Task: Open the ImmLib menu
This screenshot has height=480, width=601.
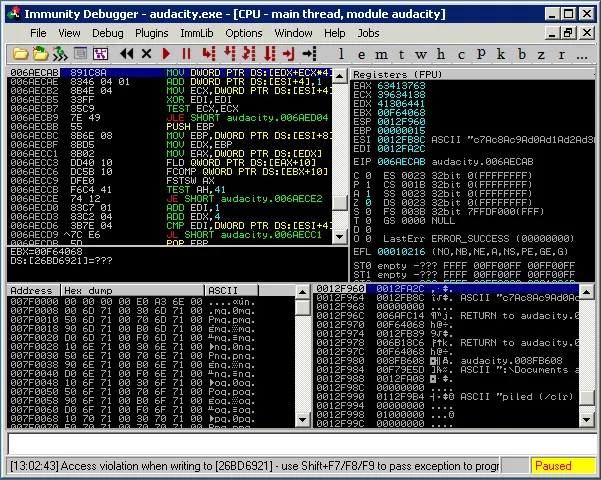Action: (x=196, y=33)
